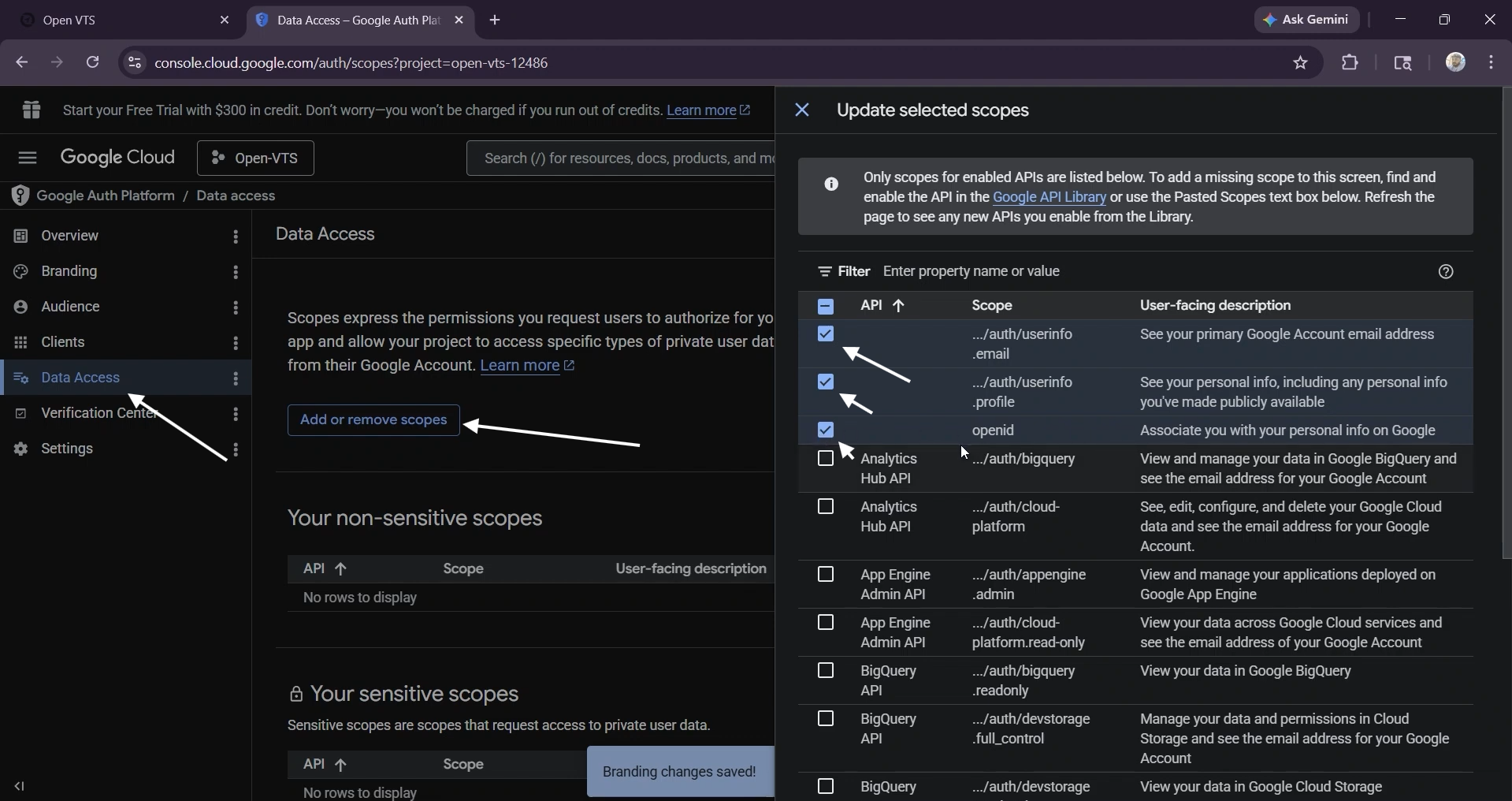This screenshot has height=801, width=1512.
Task: Open the more options dots for Settings
Action: coord(236,449)
